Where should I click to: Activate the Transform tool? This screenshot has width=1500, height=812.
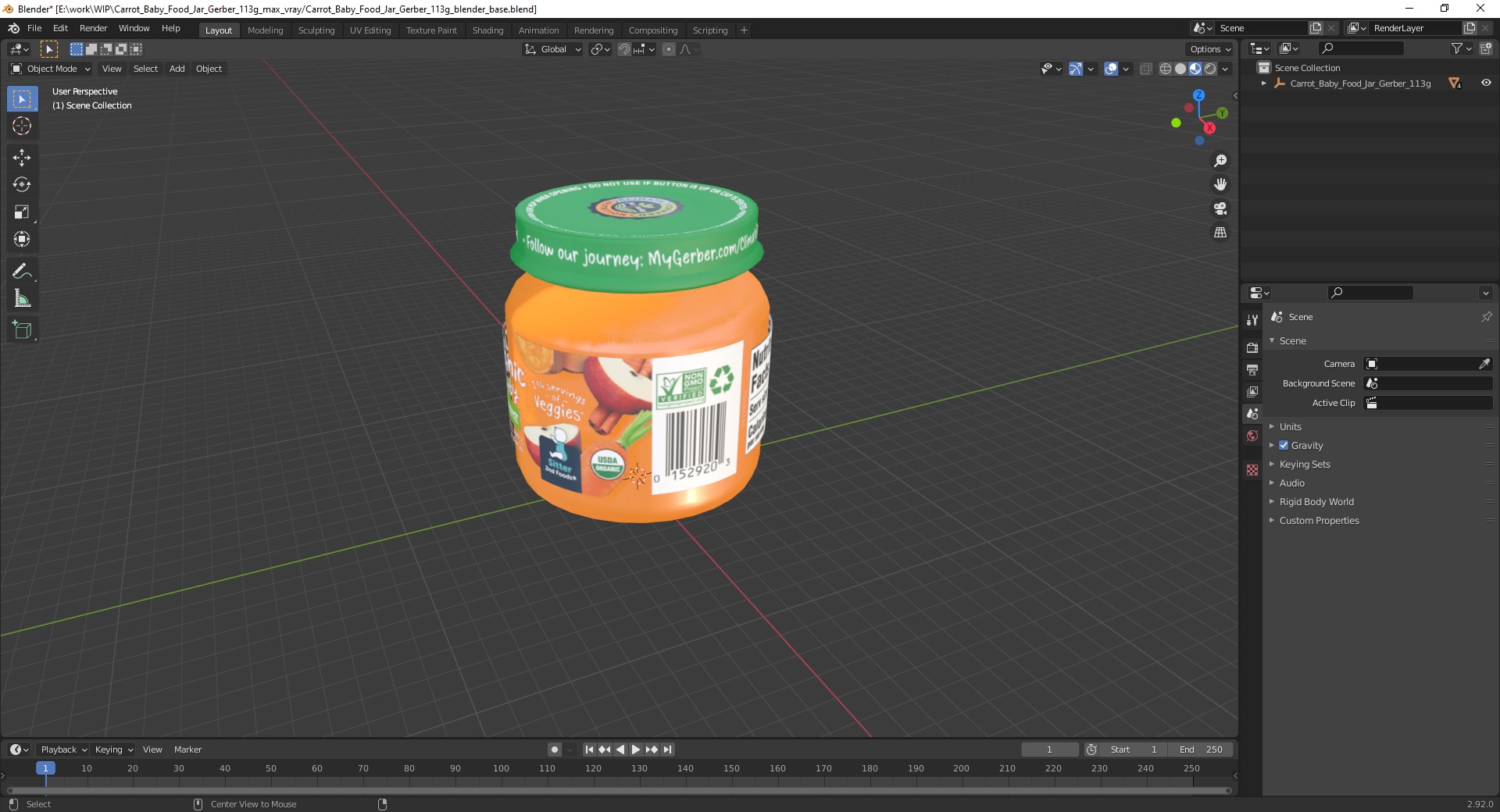22,240
